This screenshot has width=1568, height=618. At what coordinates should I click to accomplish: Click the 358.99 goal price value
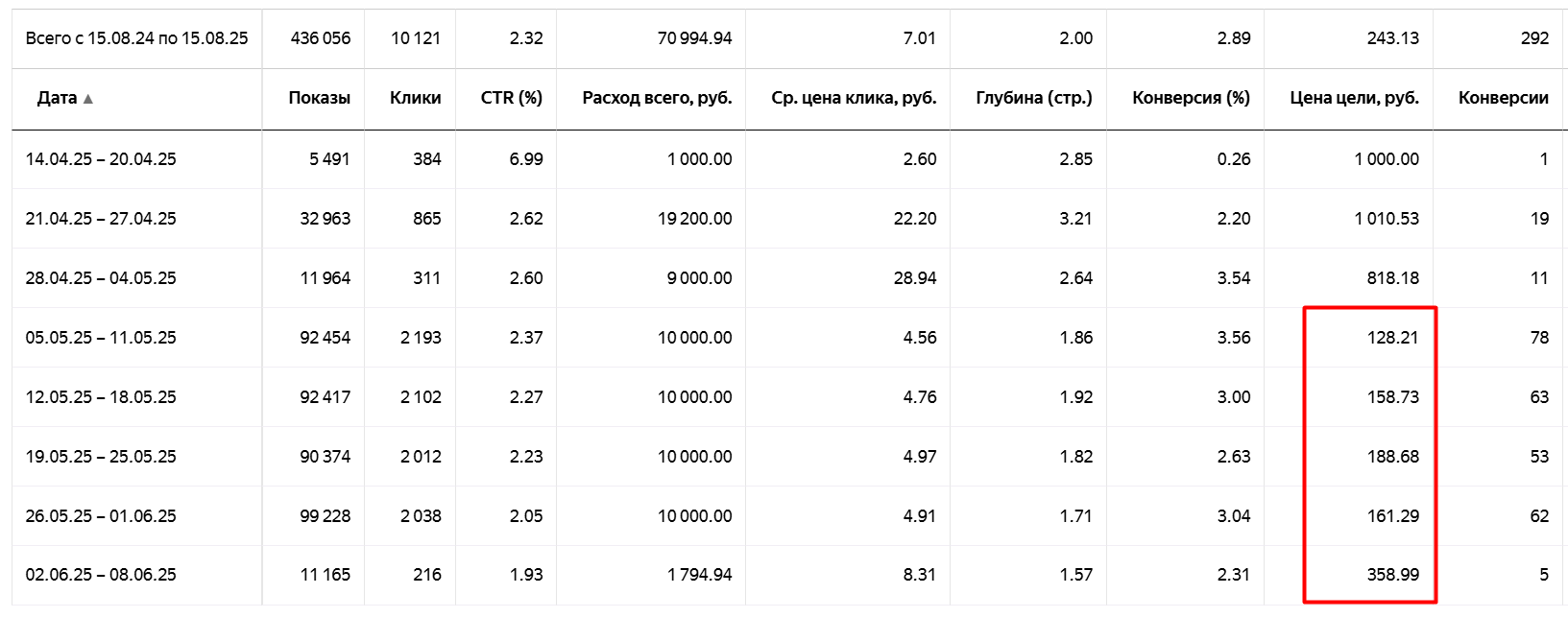pyautogui.click(x=1392, y=575)
